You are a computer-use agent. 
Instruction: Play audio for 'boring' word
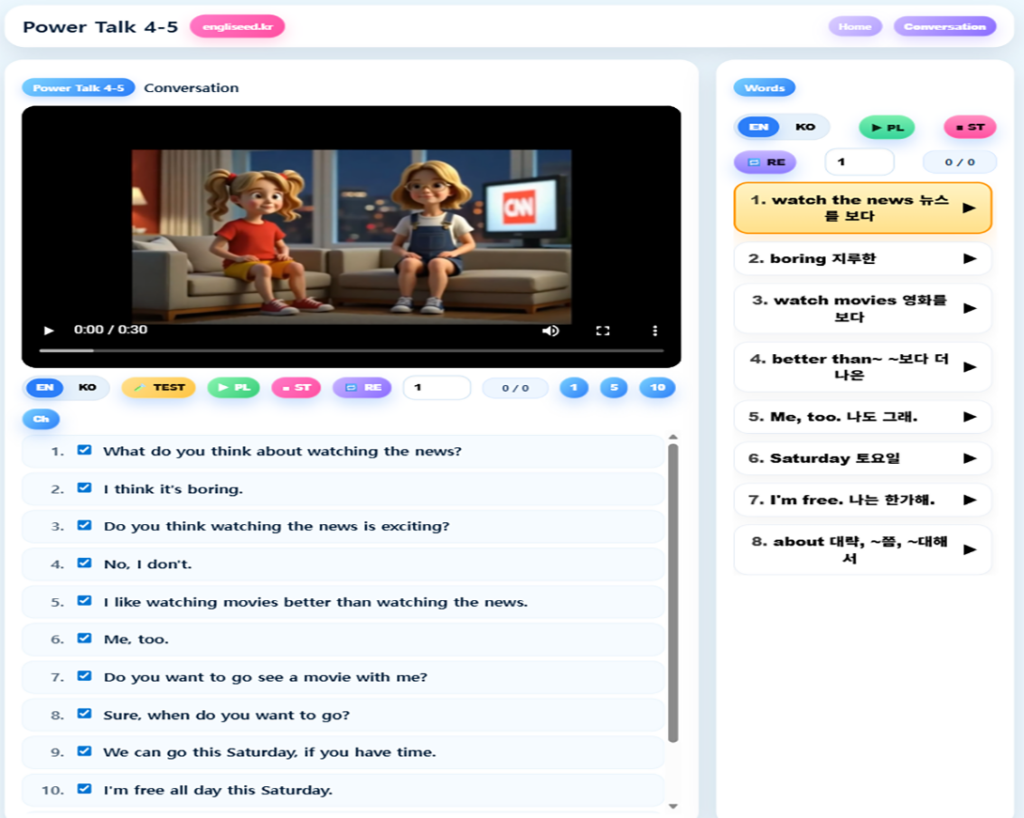click(968, 258)
